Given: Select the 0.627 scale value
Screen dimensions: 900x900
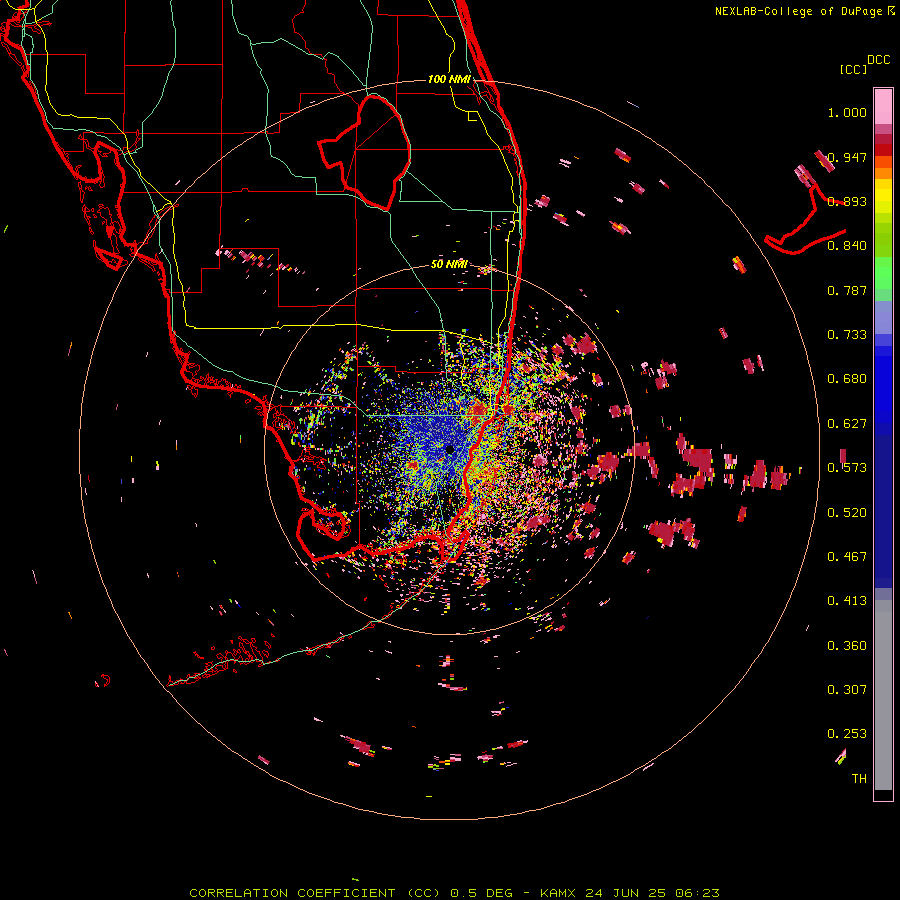Looking at the screenshot, I should click(847, 424).
